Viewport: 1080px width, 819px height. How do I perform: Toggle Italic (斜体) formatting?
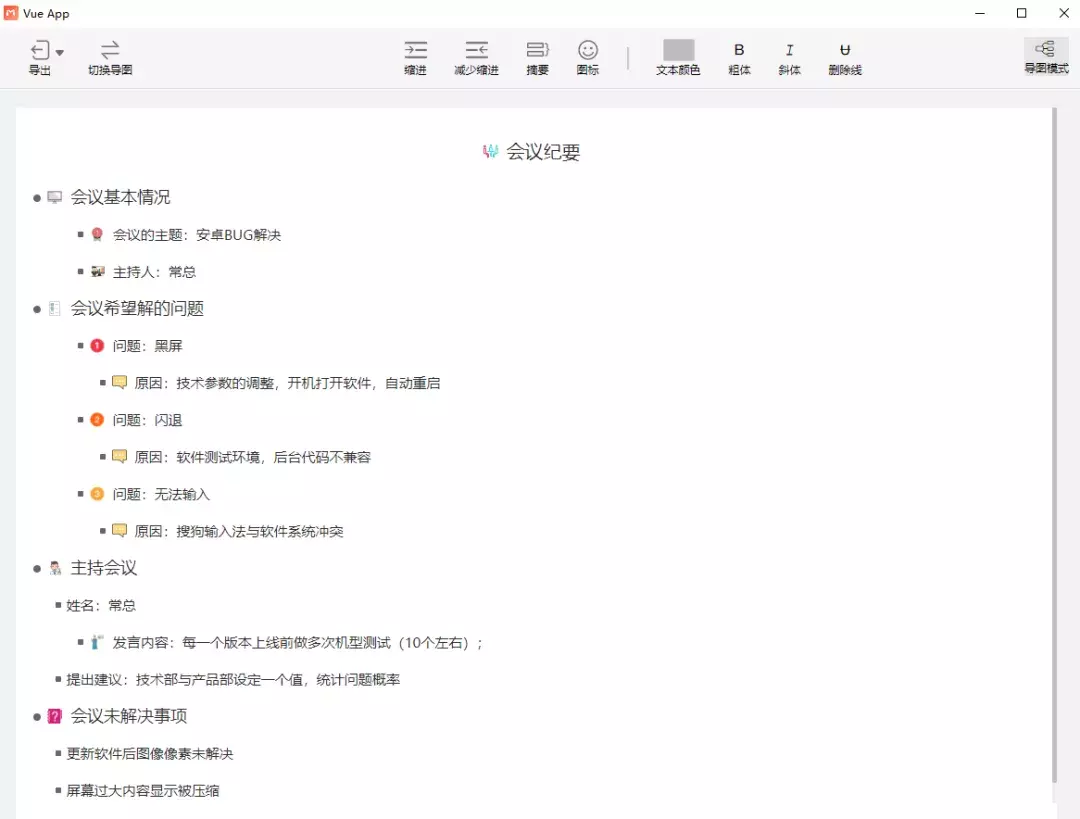[789, 50]
